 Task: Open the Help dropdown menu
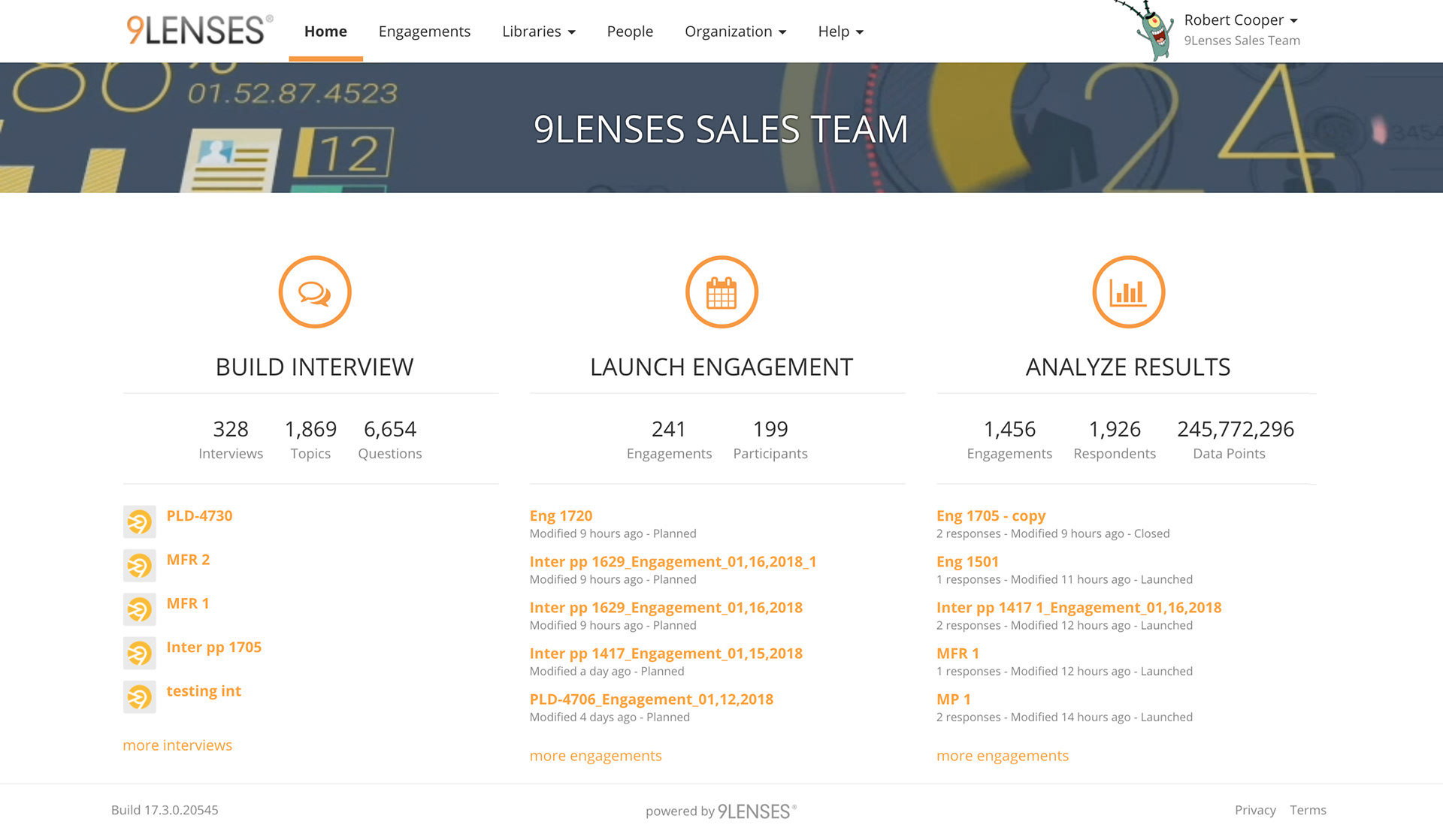[x=841, y=32]
